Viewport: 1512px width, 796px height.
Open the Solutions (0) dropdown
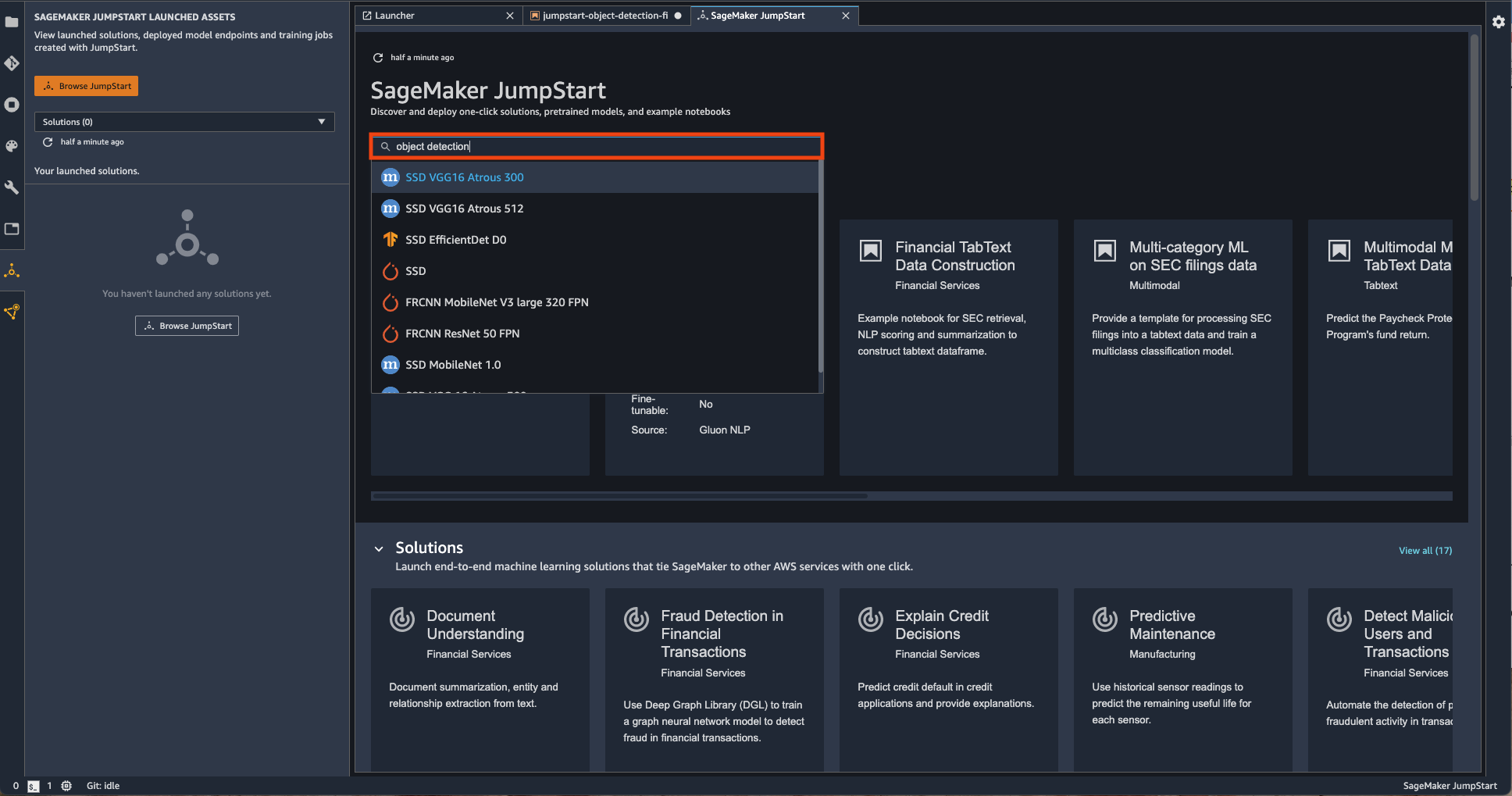(184, 122)
